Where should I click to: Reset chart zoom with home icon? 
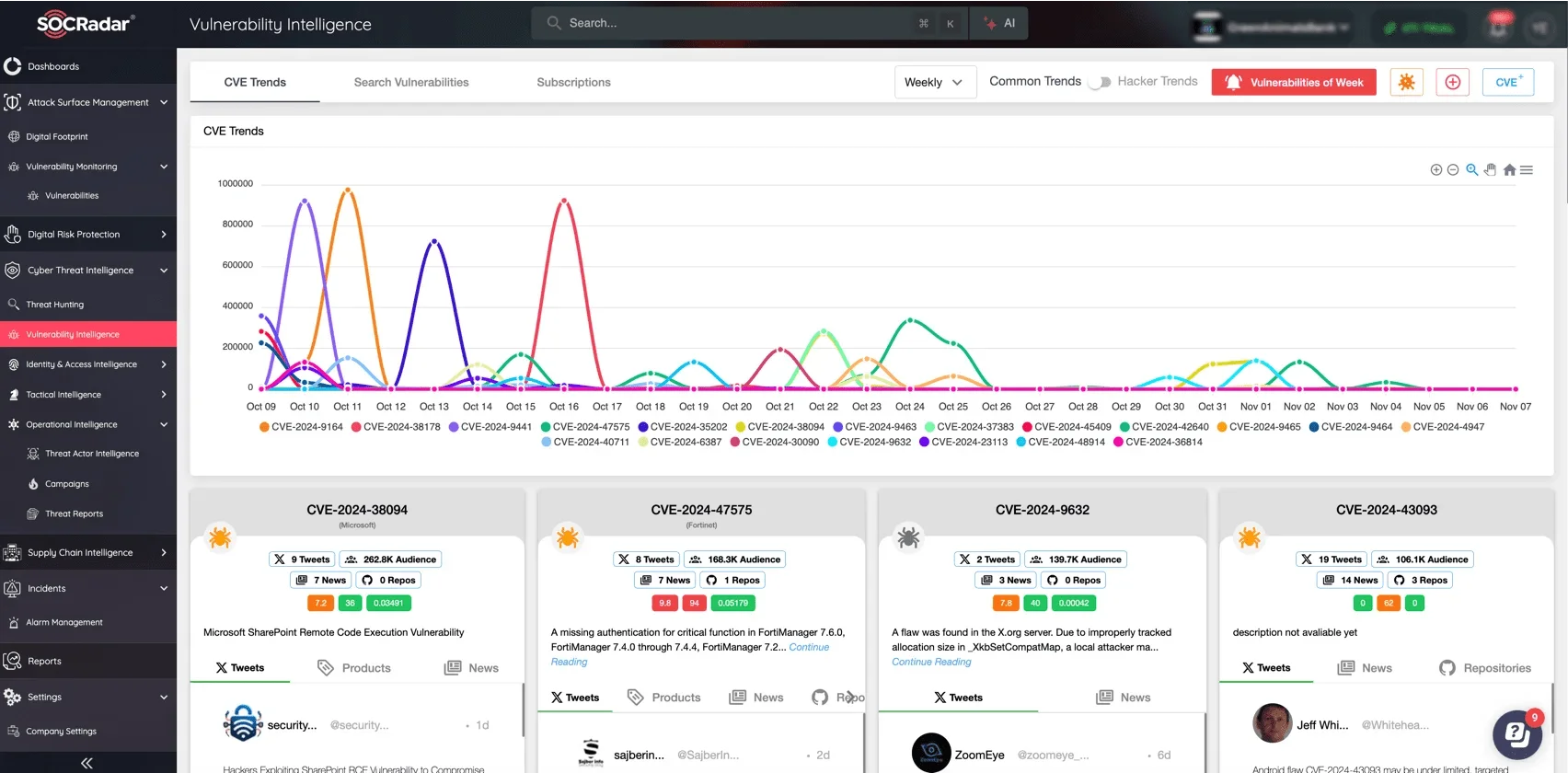point(1509,169)
